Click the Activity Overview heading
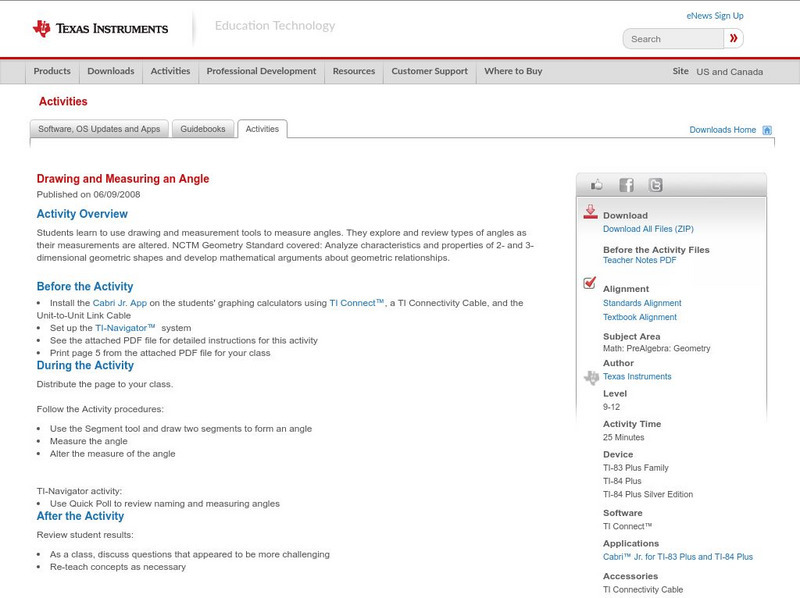 coord(82,214)
